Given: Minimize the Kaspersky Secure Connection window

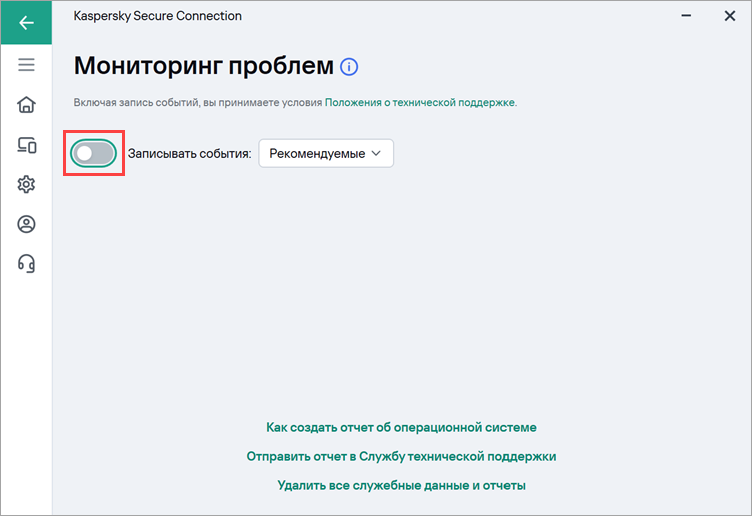Looking at the screenshot, I should click(686, 16).
